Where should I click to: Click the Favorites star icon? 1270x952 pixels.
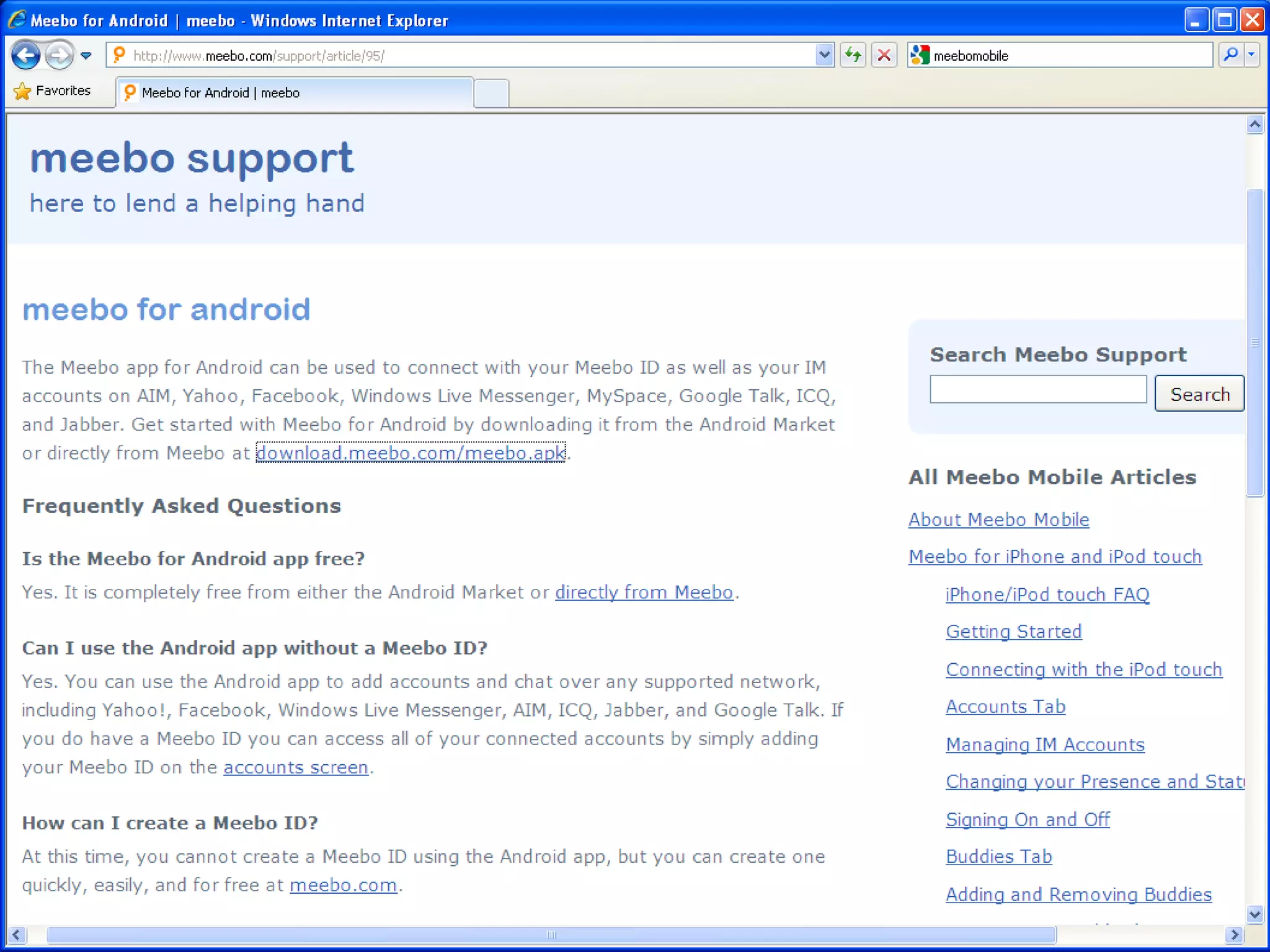click(22, 91)
